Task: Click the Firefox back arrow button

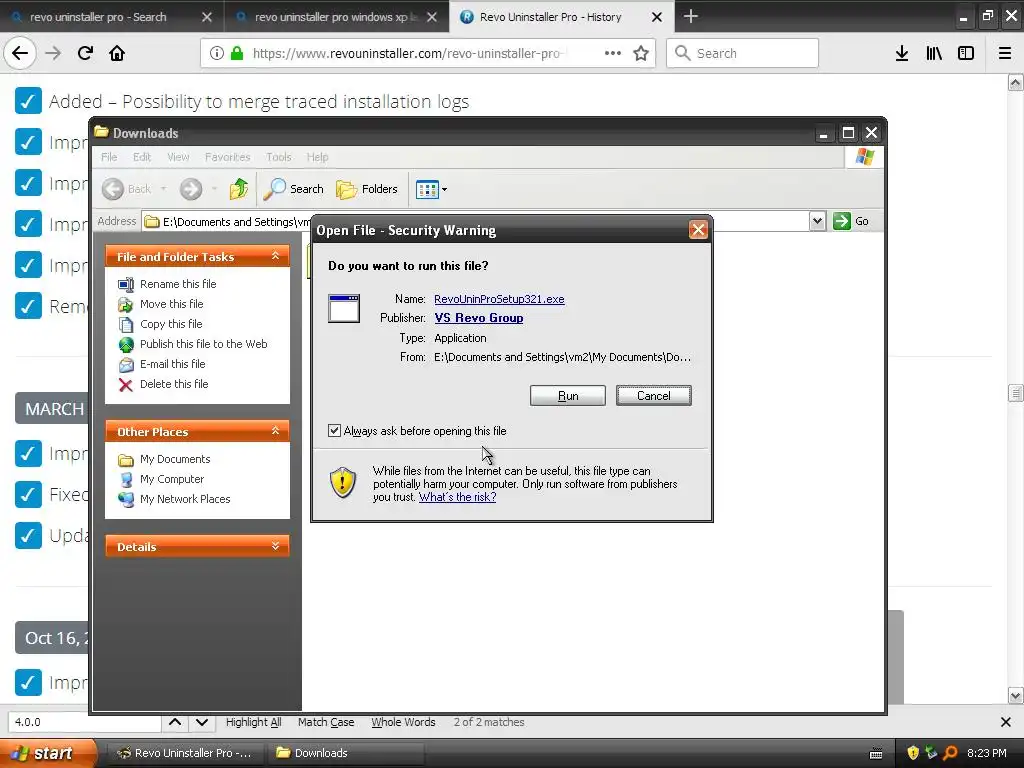Action: pos(20,54)
